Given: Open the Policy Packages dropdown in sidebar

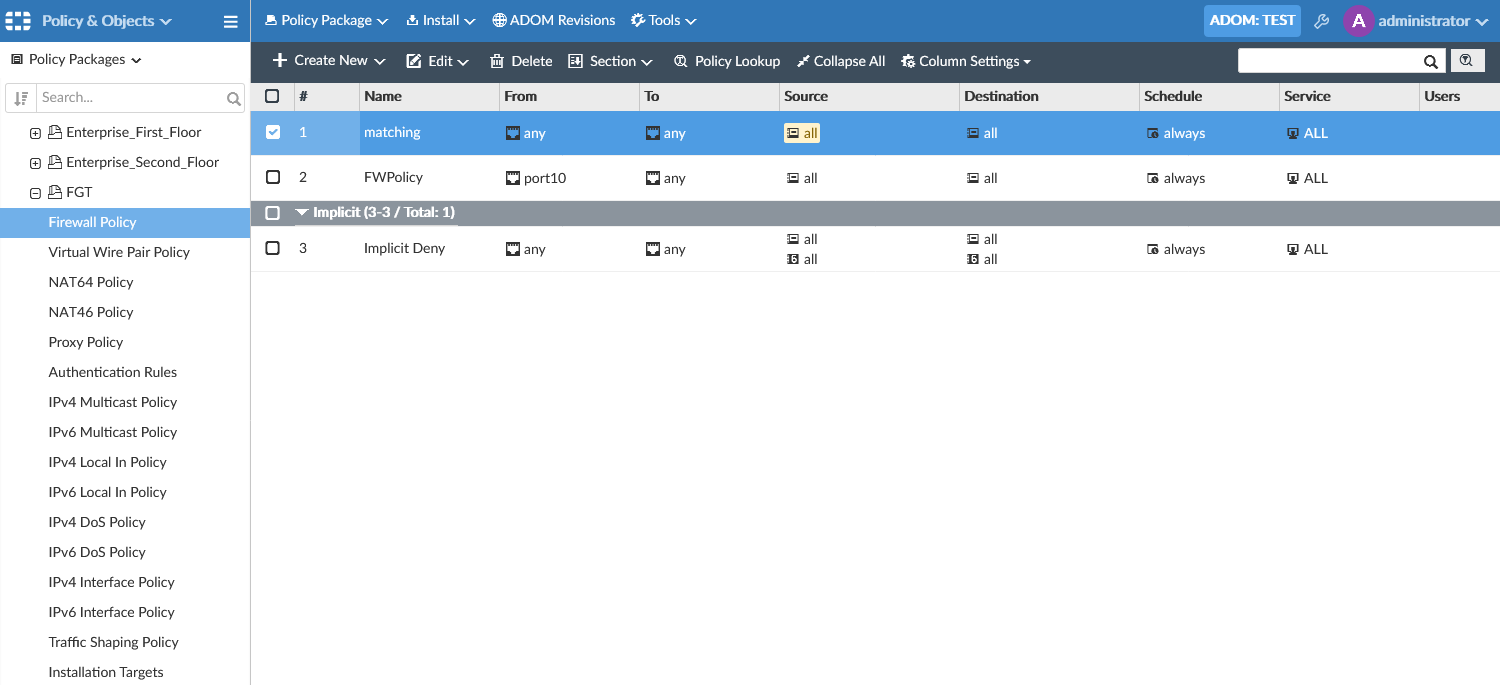Looking at the screenshot, I should pos(76,59).
